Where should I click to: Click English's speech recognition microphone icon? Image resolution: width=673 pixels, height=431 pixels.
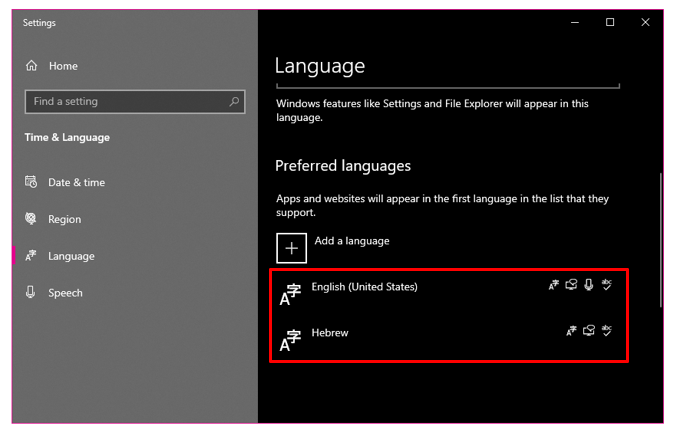click(589, 285)
